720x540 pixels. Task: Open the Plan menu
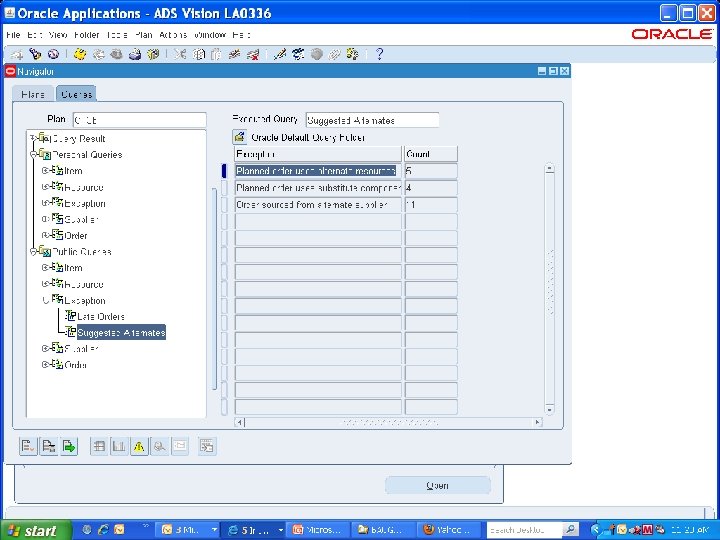[x=144, y=35]
